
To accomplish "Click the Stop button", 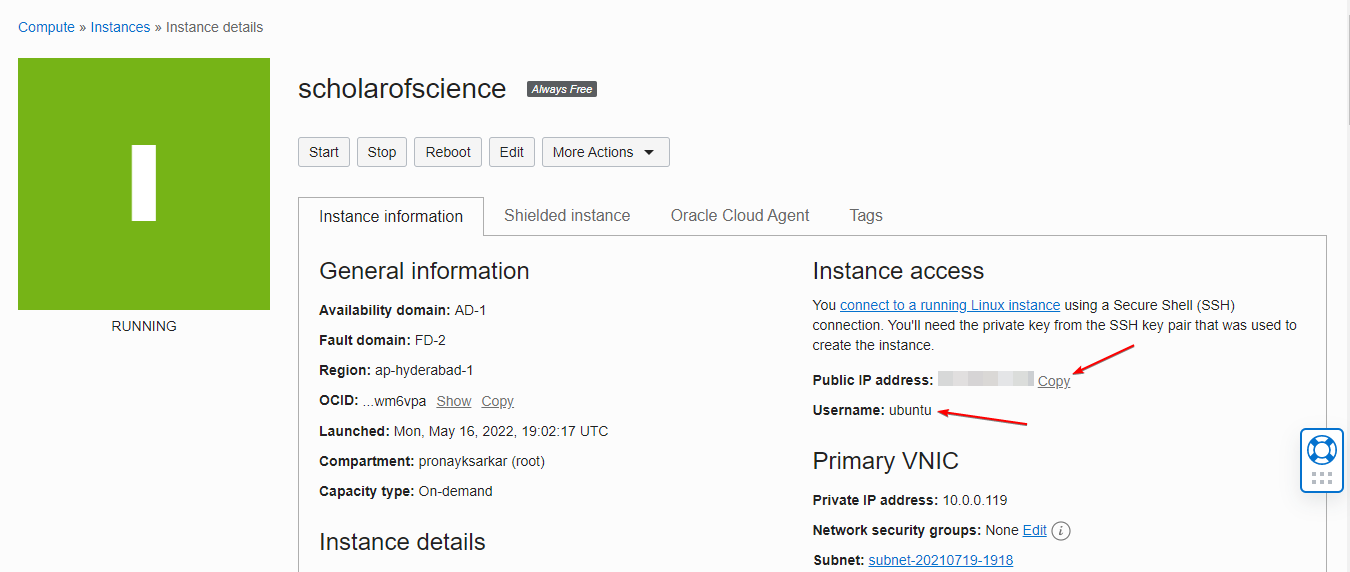I will (382, 152).
